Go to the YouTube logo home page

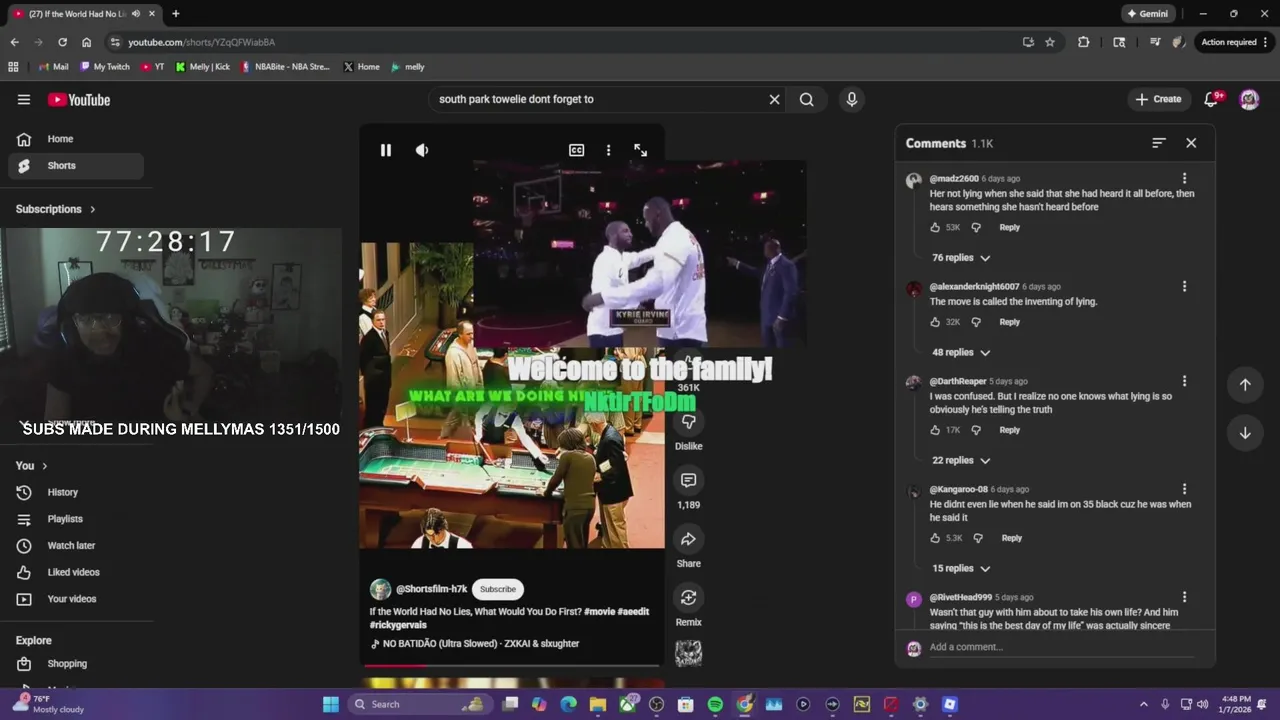point(79,100)
